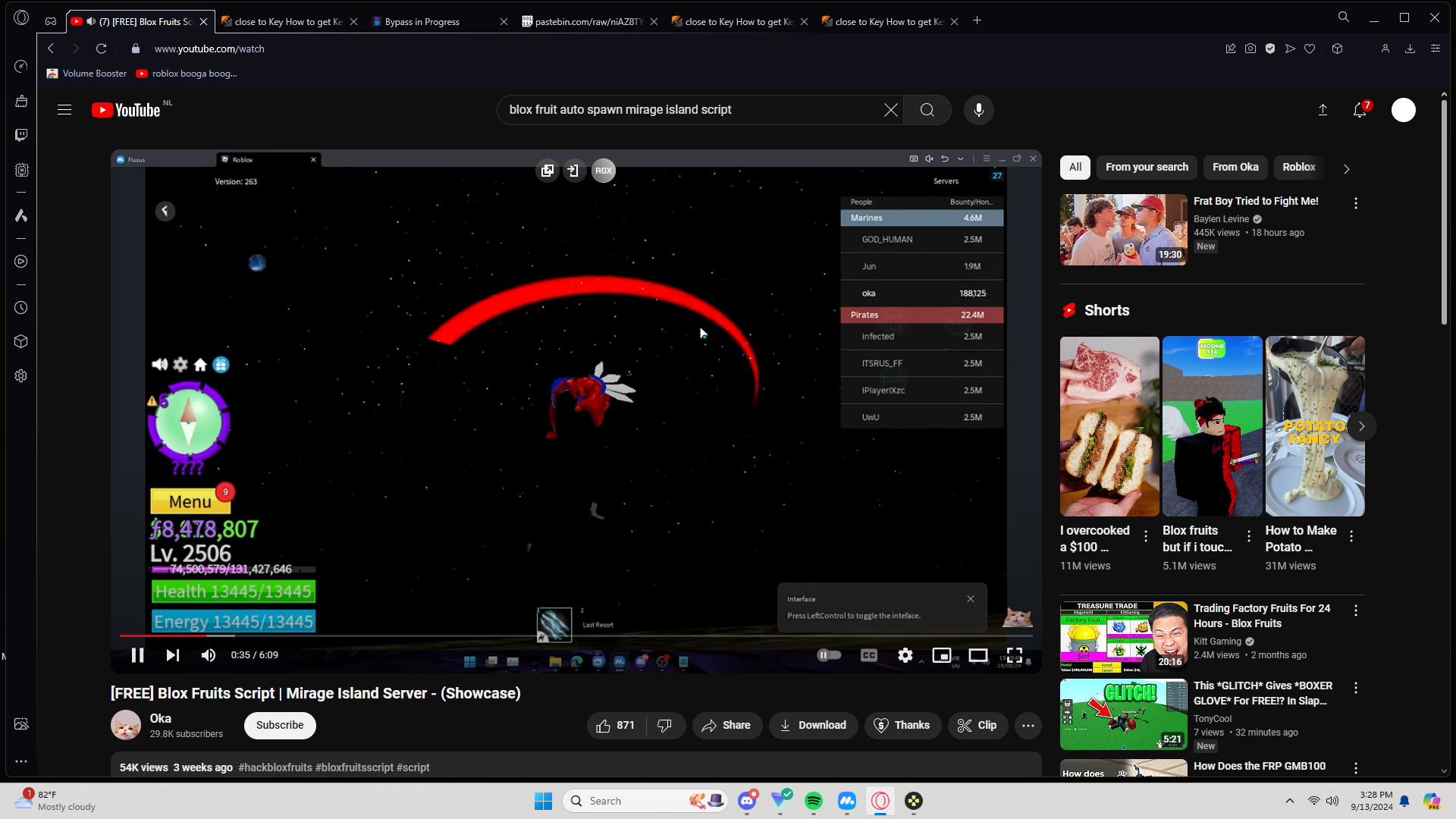Start voice search with microphone
Image resolution: width=1456 pixels, height=819 pixels.
pos(979,110)
